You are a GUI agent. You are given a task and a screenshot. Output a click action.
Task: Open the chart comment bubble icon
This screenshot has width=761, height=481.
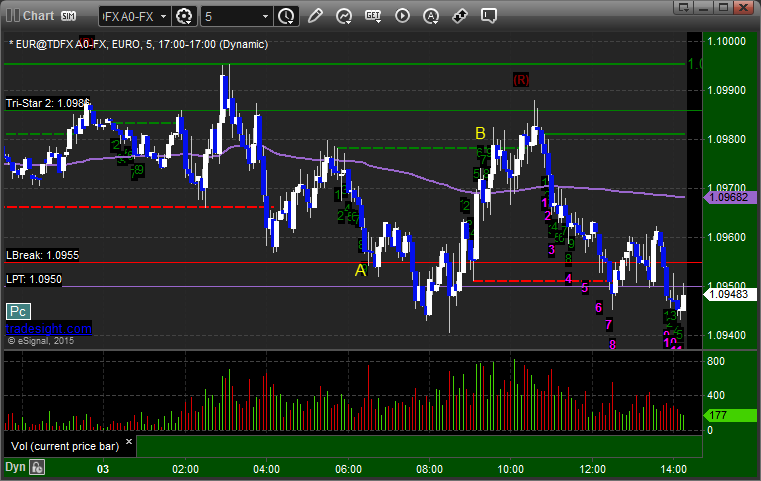point(489,16)
